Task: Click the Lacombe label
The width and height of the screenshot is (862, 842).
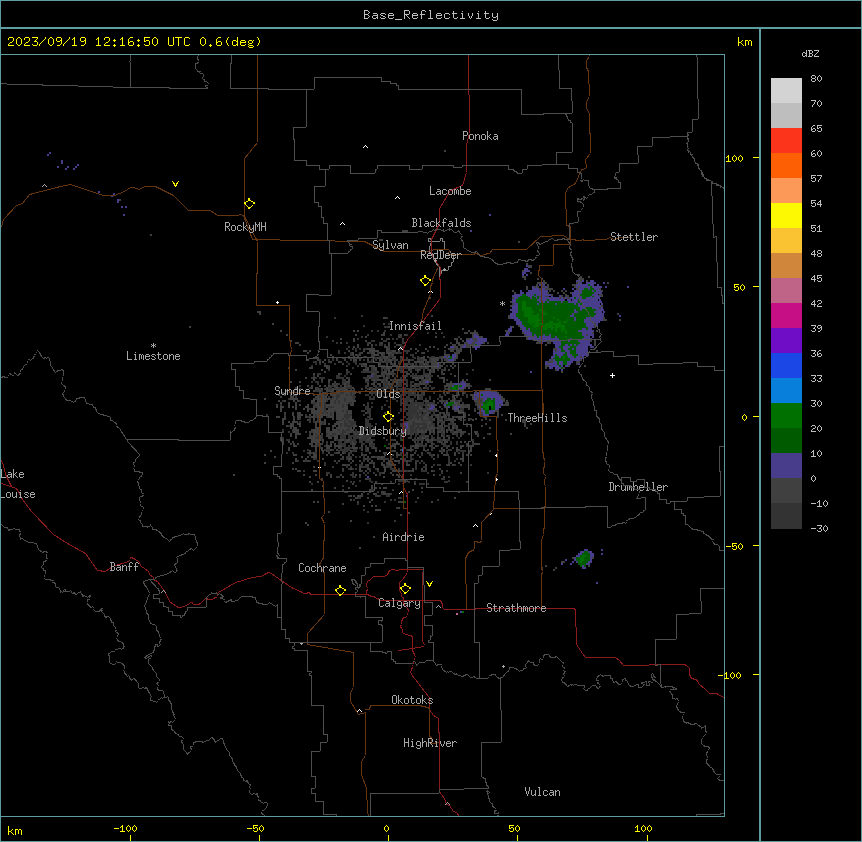Action: 450,191
